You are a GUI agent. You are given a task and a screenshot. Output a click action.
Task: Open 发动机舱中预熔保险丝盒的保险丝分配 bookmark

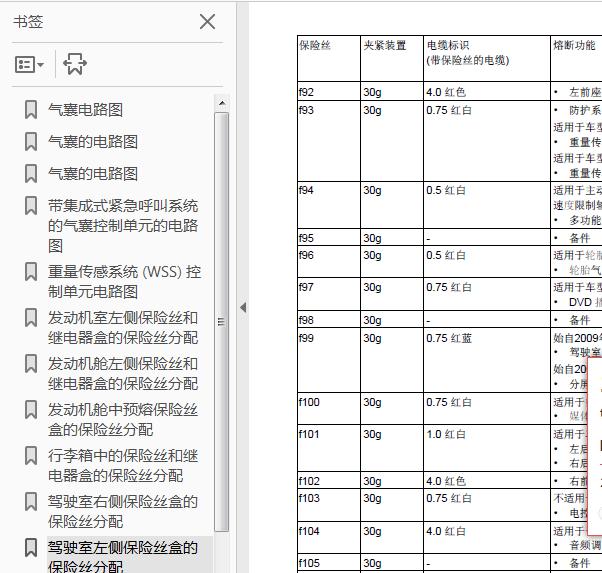click(123, 419)
